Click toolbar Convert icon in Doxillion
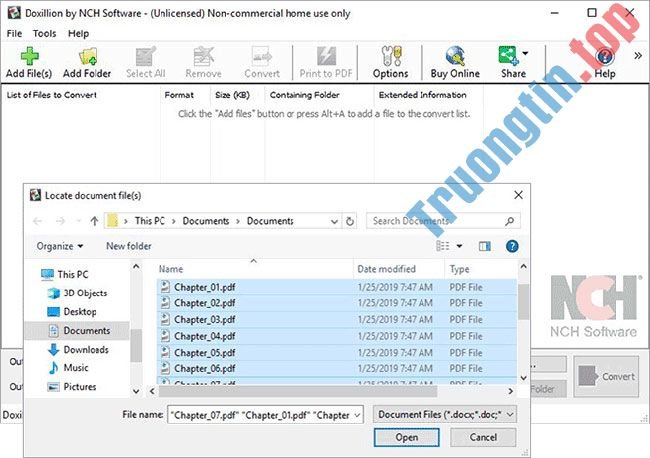This screenshot has width=650, height=458. pos(262,62)
